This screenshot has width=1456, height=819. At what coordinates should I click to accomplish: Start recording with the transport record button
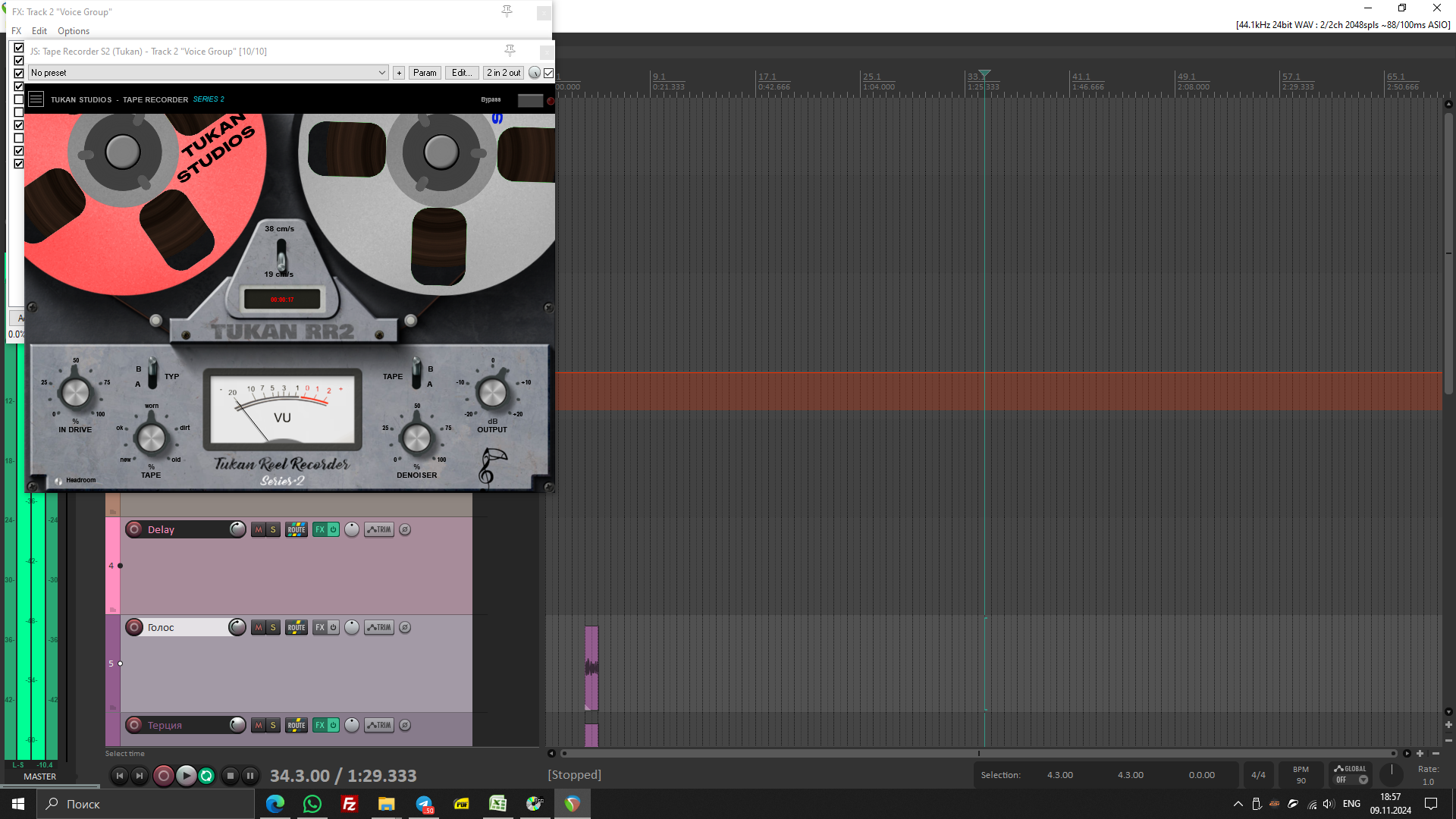point(163,776)
